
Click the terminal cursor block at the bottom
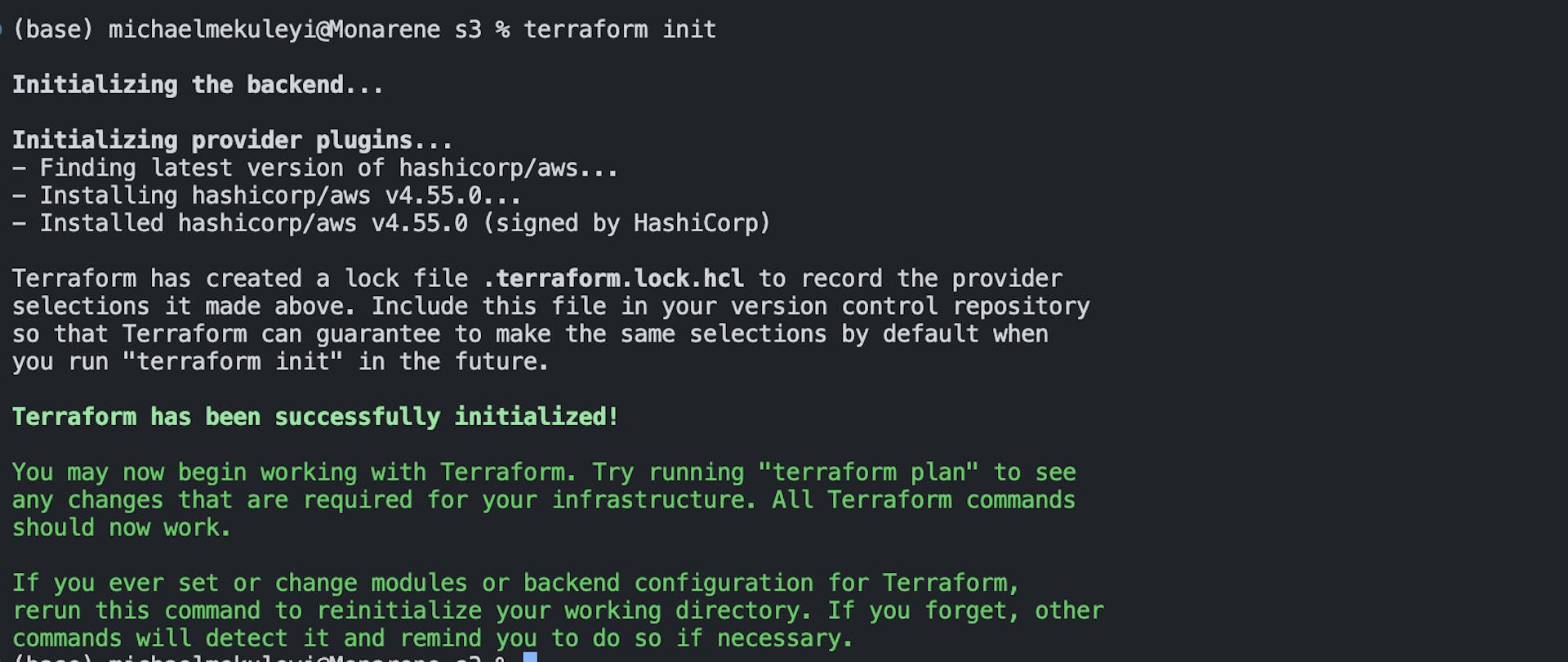coord(530,656)
